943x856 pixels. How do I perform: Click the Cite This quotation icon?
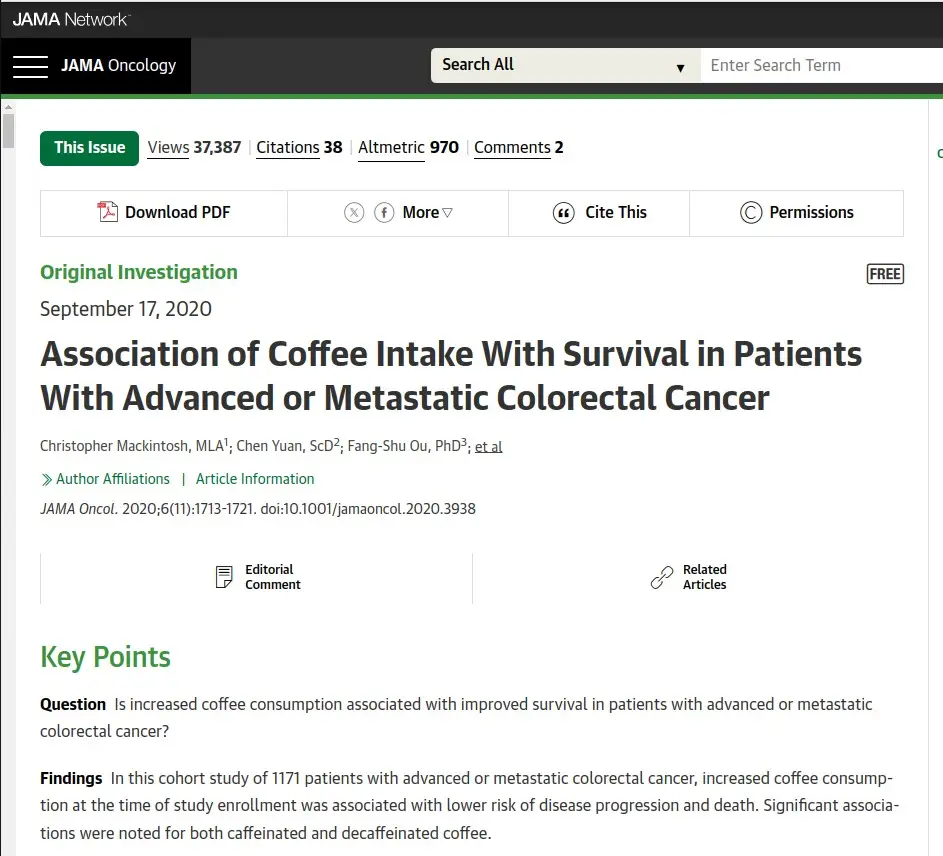(564, 213)
